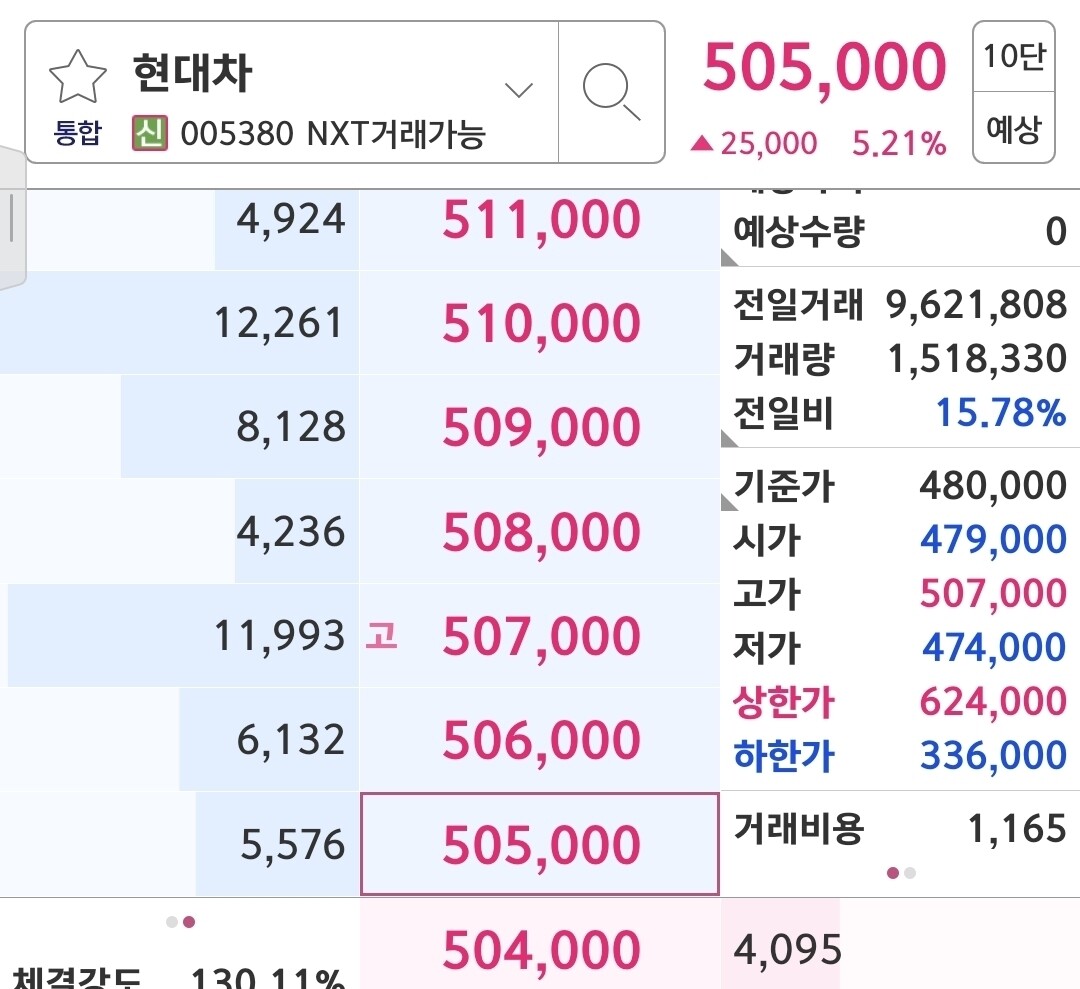Expand the triangle beside 예상수량
This screenshot has width=1080, height=989.
728,260
